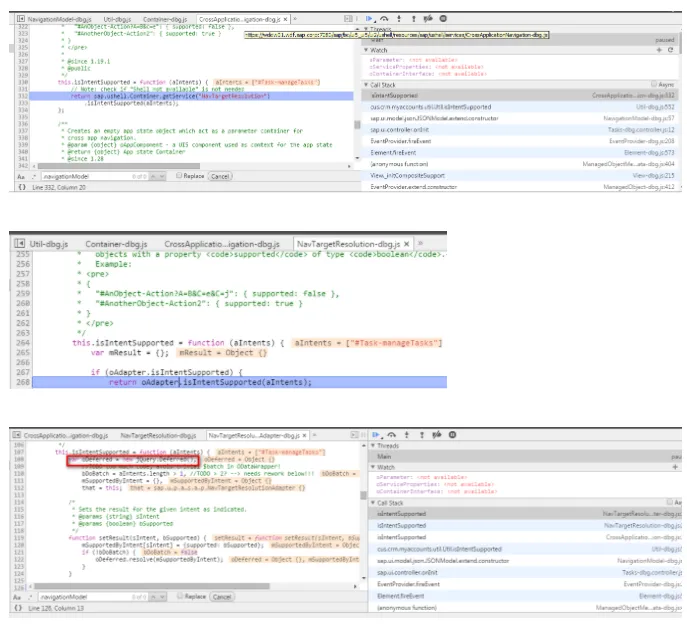
Task: Collapse Threads section in third screenshot
Action: [373, 445]
